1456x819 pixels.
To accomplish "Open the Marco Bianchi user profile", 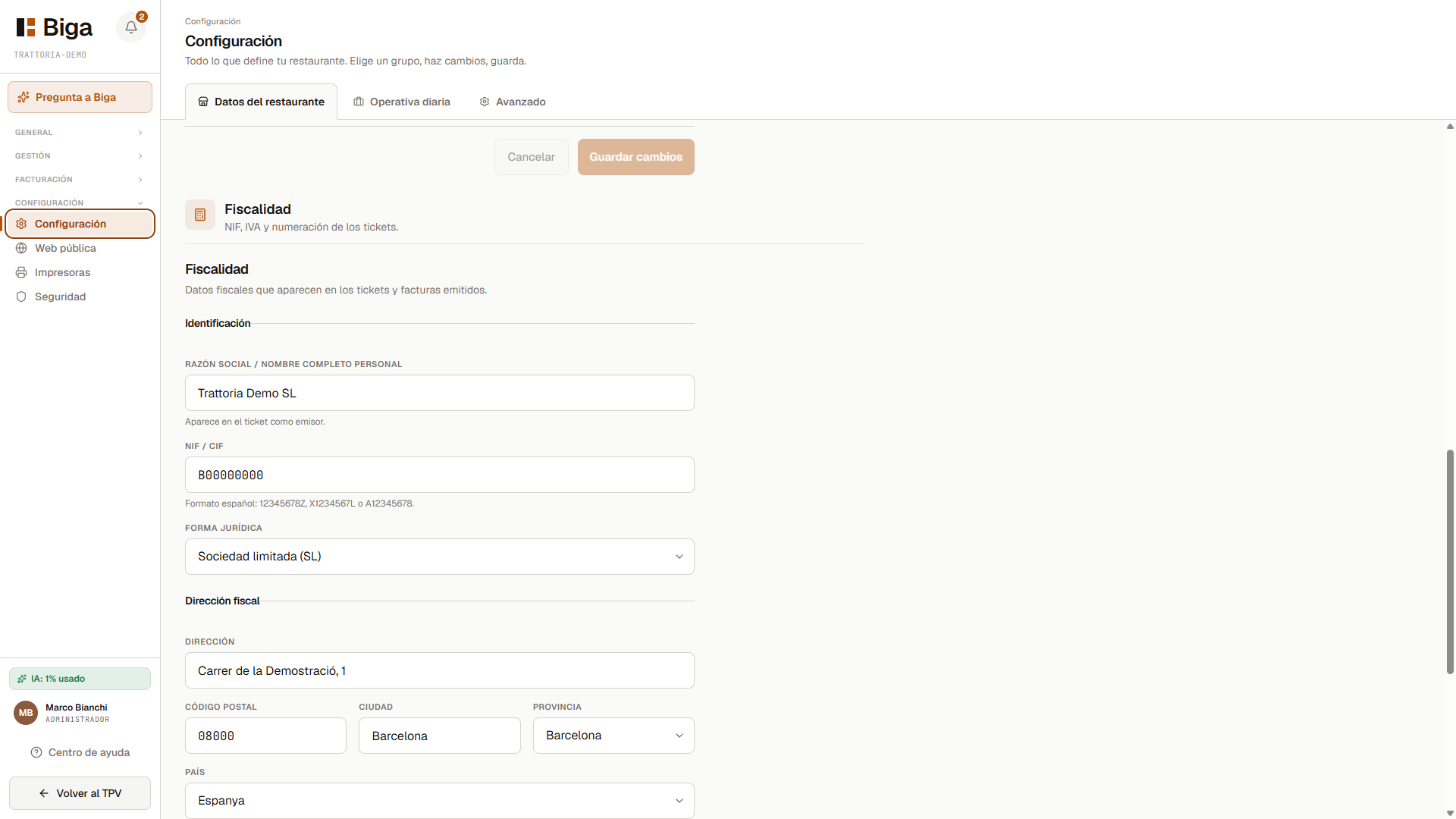I will (x=80, y=713).
